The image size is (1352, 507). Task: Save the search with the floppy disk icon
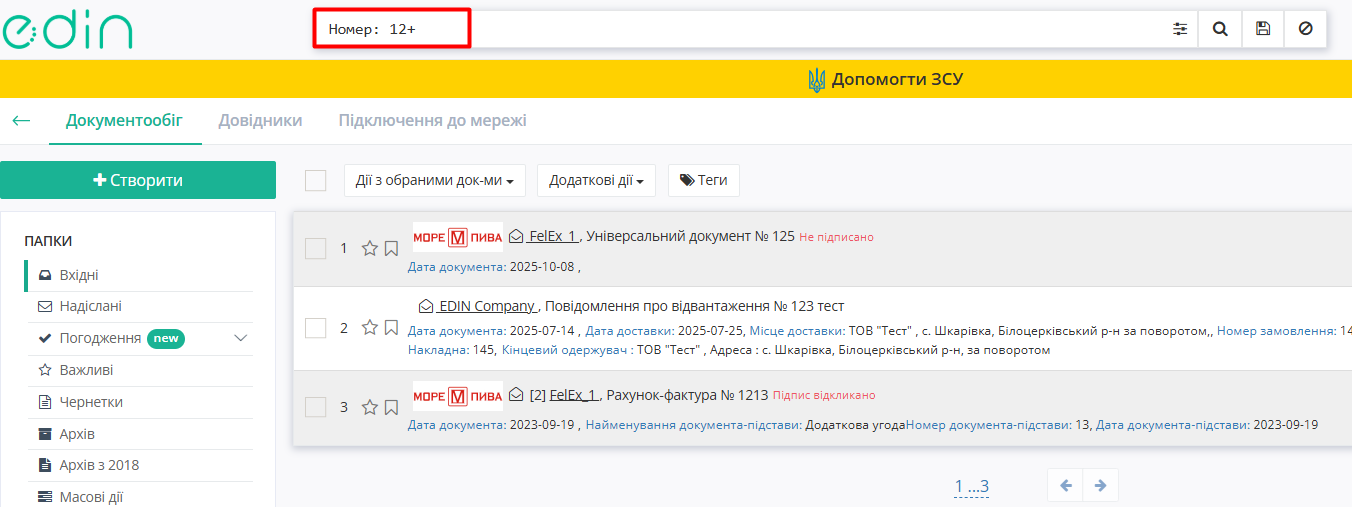coord(1263,29)
